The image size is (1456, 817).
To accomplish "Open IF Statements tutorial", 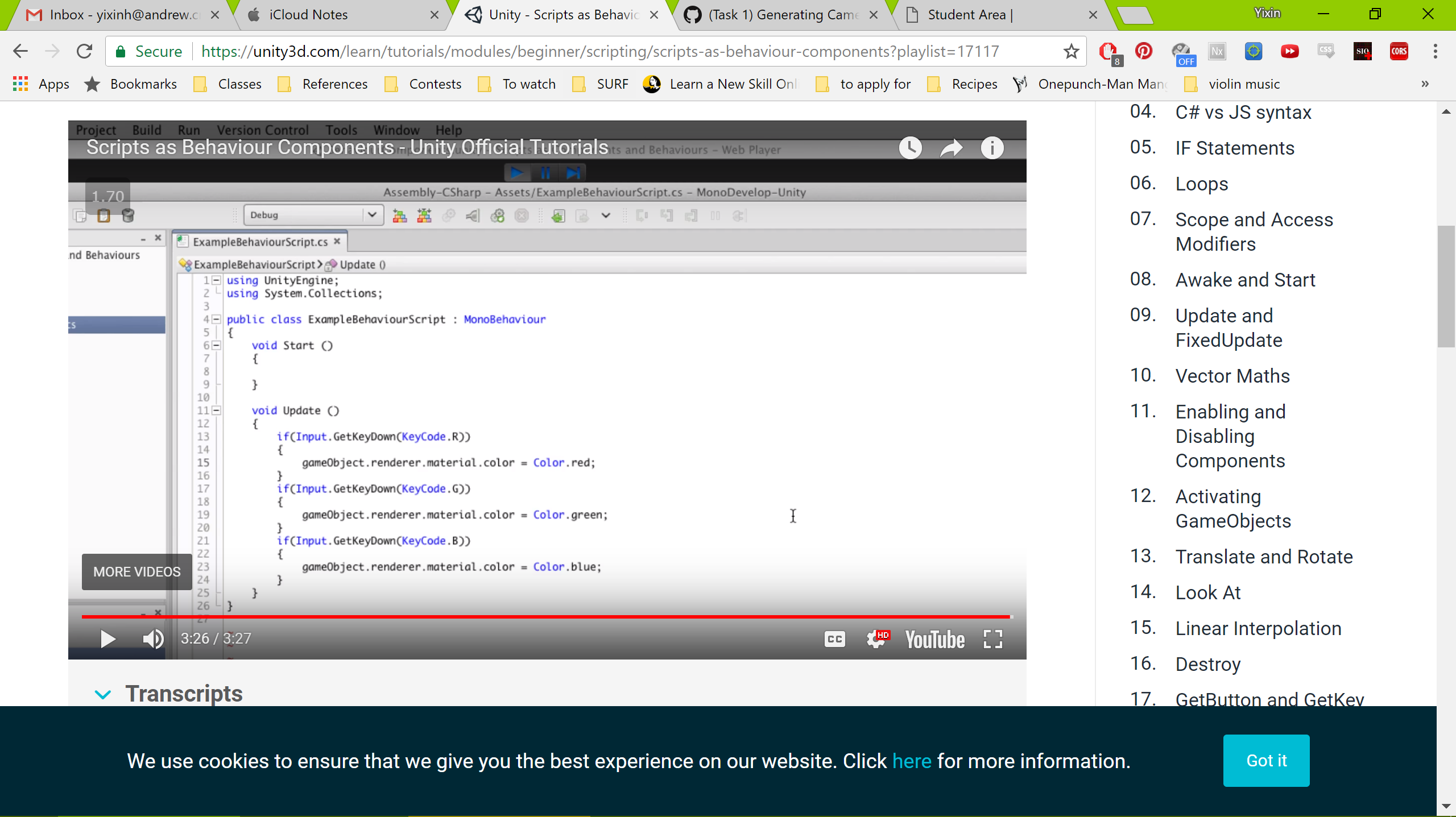I will pyautogui.click(x=1235, y=148).
